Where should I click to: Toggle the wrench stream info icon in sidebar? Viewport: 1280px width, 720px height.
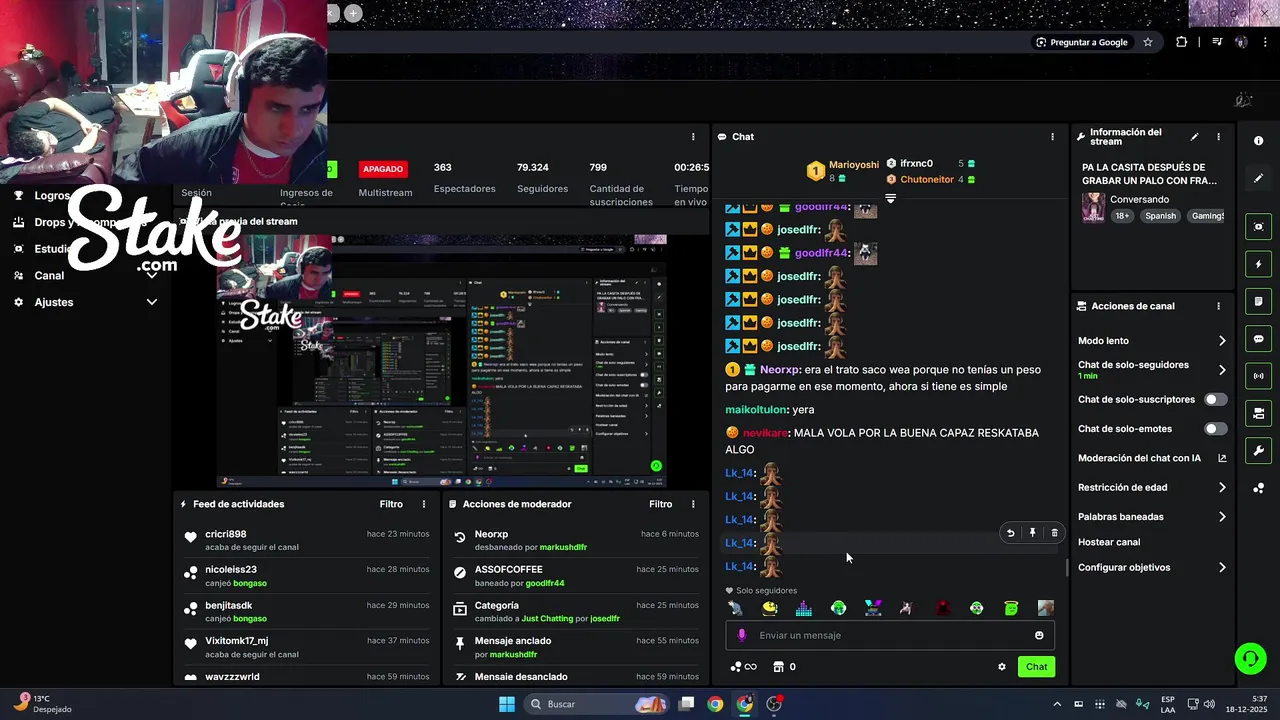click(x=1259, y=450)
